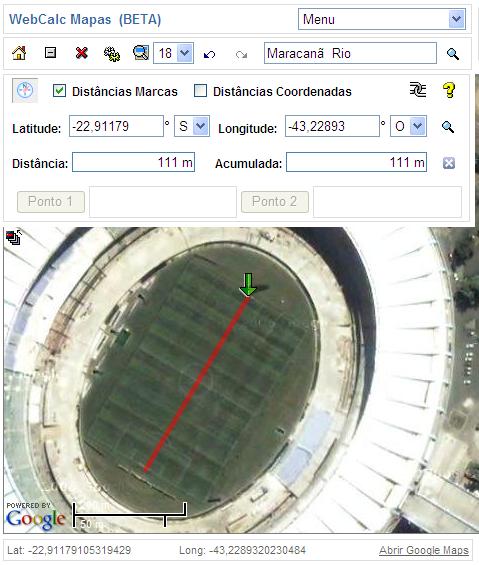Click the red measurement line on map
The width and height of the screenshot is (479, 565).
pyautogui.click(x=196, y=384)
